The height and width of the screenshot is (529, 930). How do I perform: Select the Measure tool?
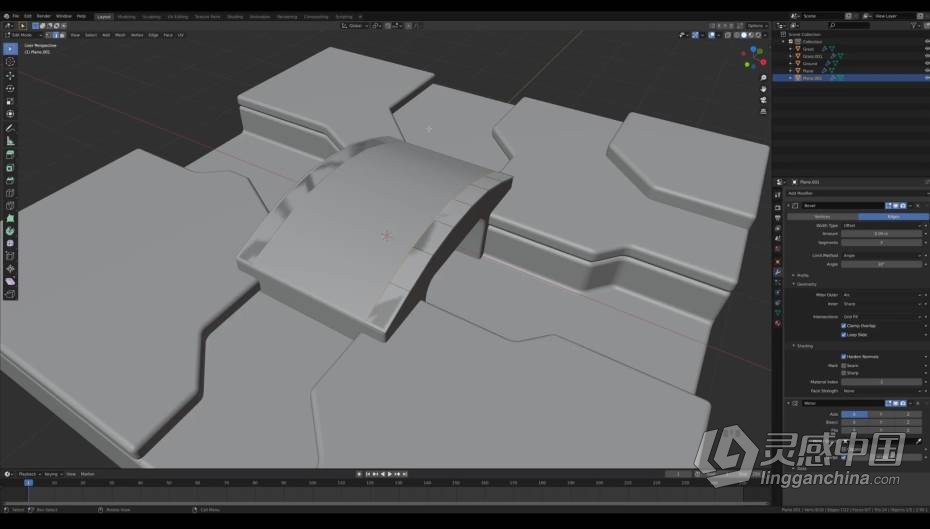[x=10, y=141]
